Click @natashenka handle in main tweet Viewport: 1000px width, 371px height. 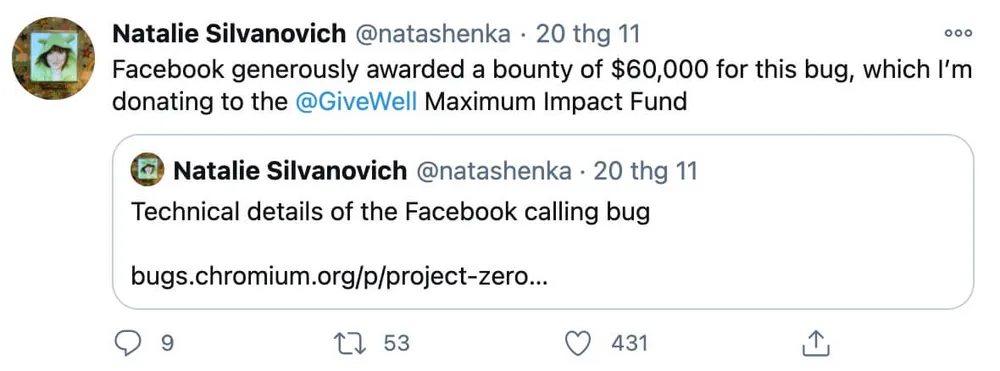click(432, 34)
